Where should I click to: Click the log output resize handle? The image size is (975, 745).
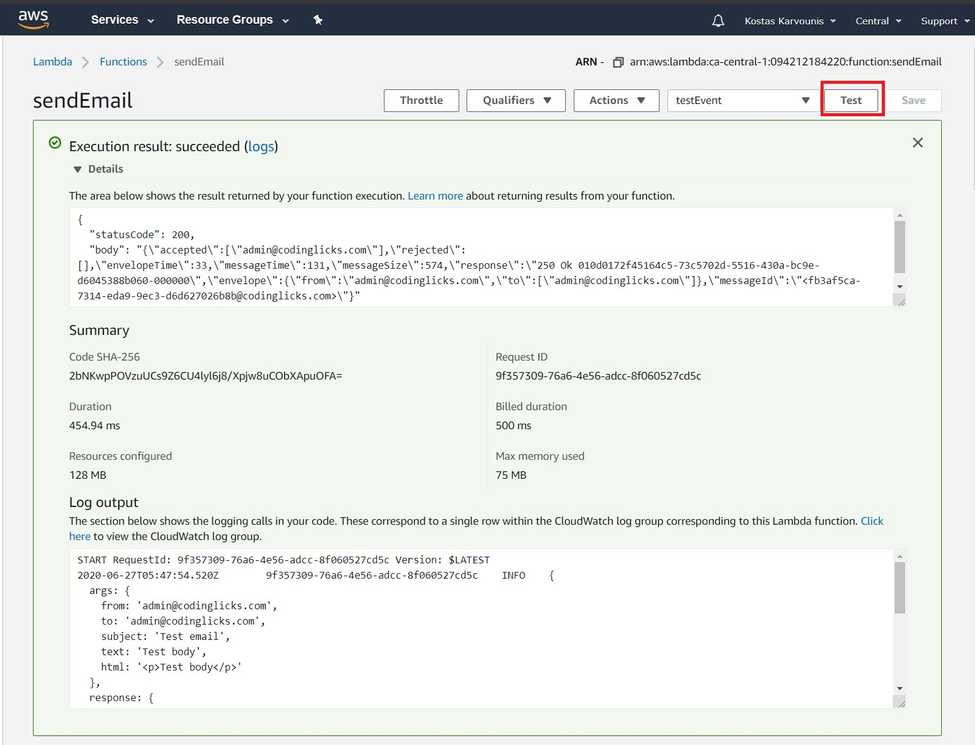(899, 701)
